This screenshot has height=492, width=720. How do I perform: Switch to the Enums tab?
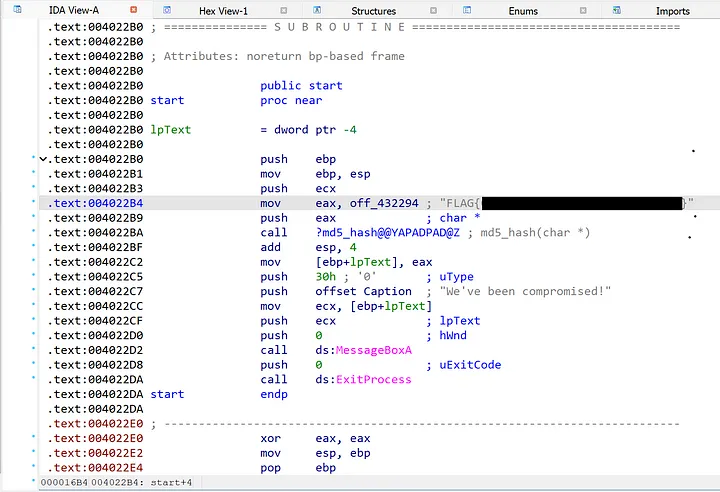[x=523, y=11]
